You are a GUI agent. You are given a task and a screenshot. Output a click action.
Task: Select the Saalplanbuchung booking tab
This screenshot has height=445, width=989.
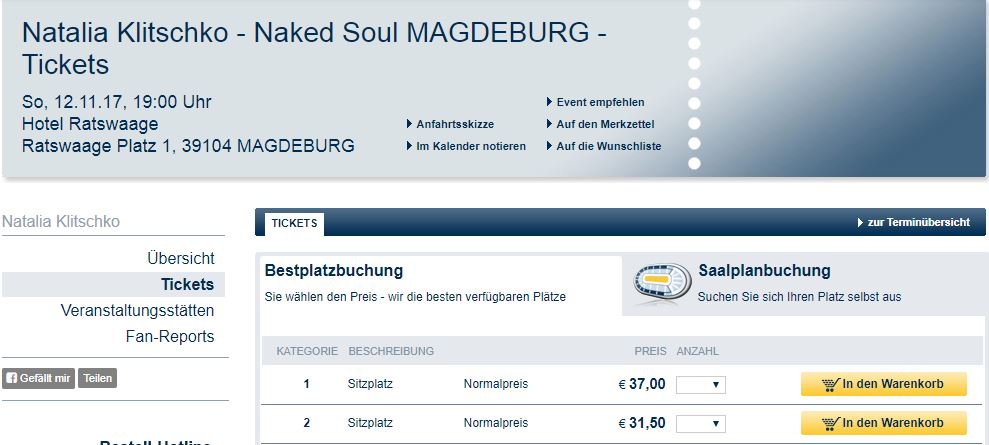click(763, 271)
